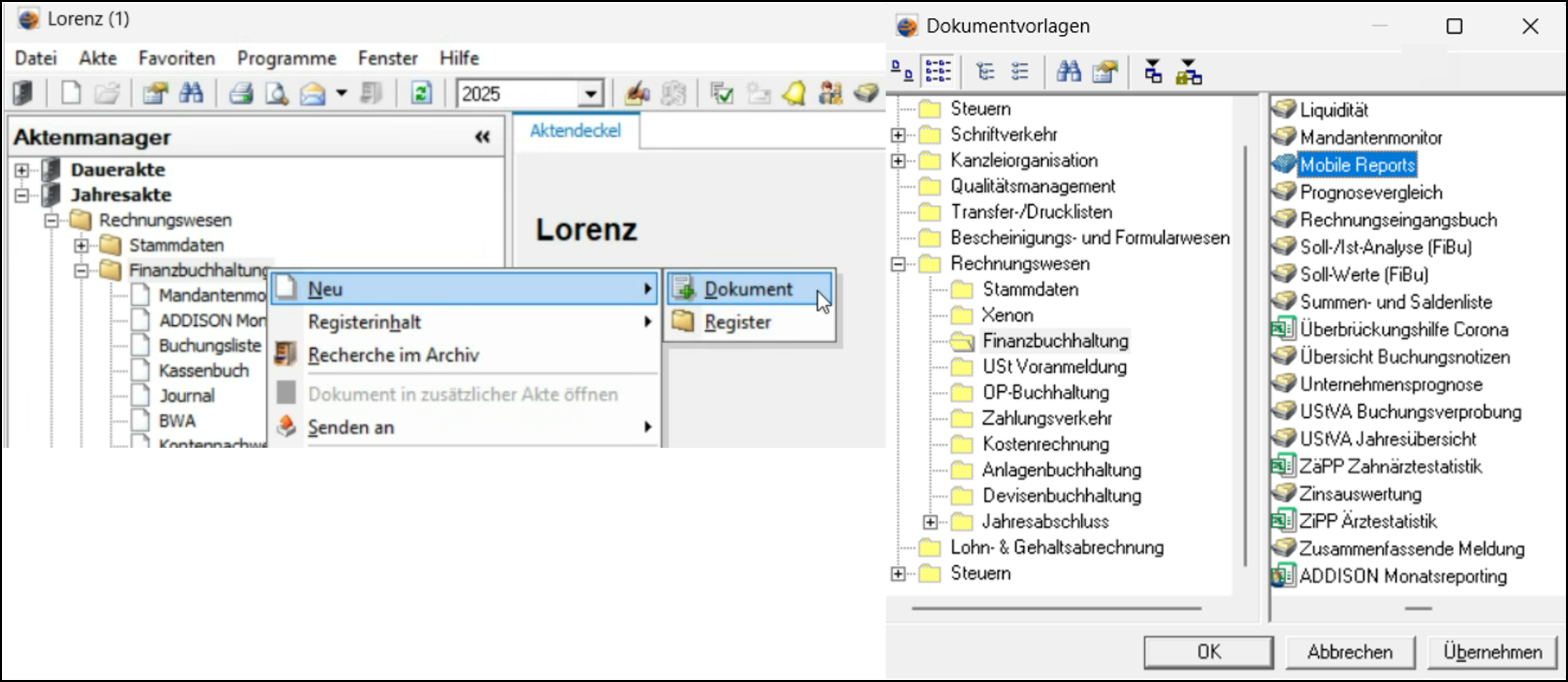The image size is (1568, 682).
Task: Click the Übernehmen button
Action: (x=1492, y=652)
